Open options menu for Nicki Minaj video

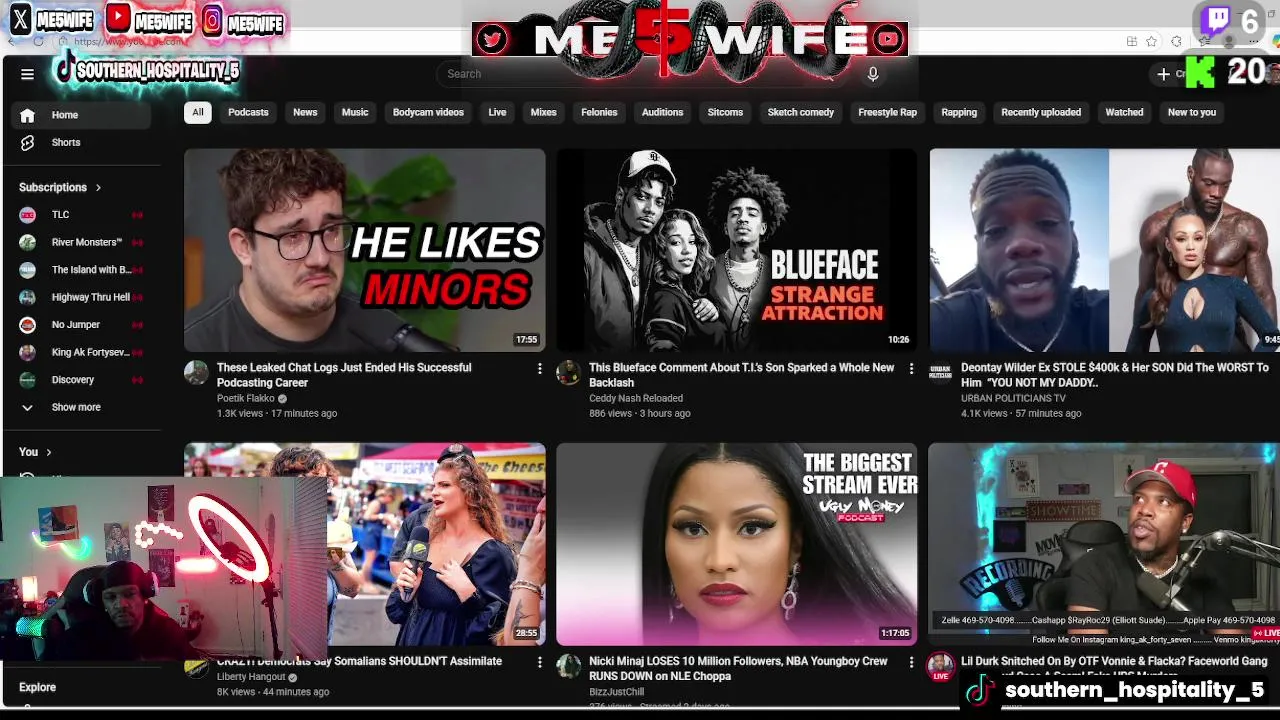911,662
